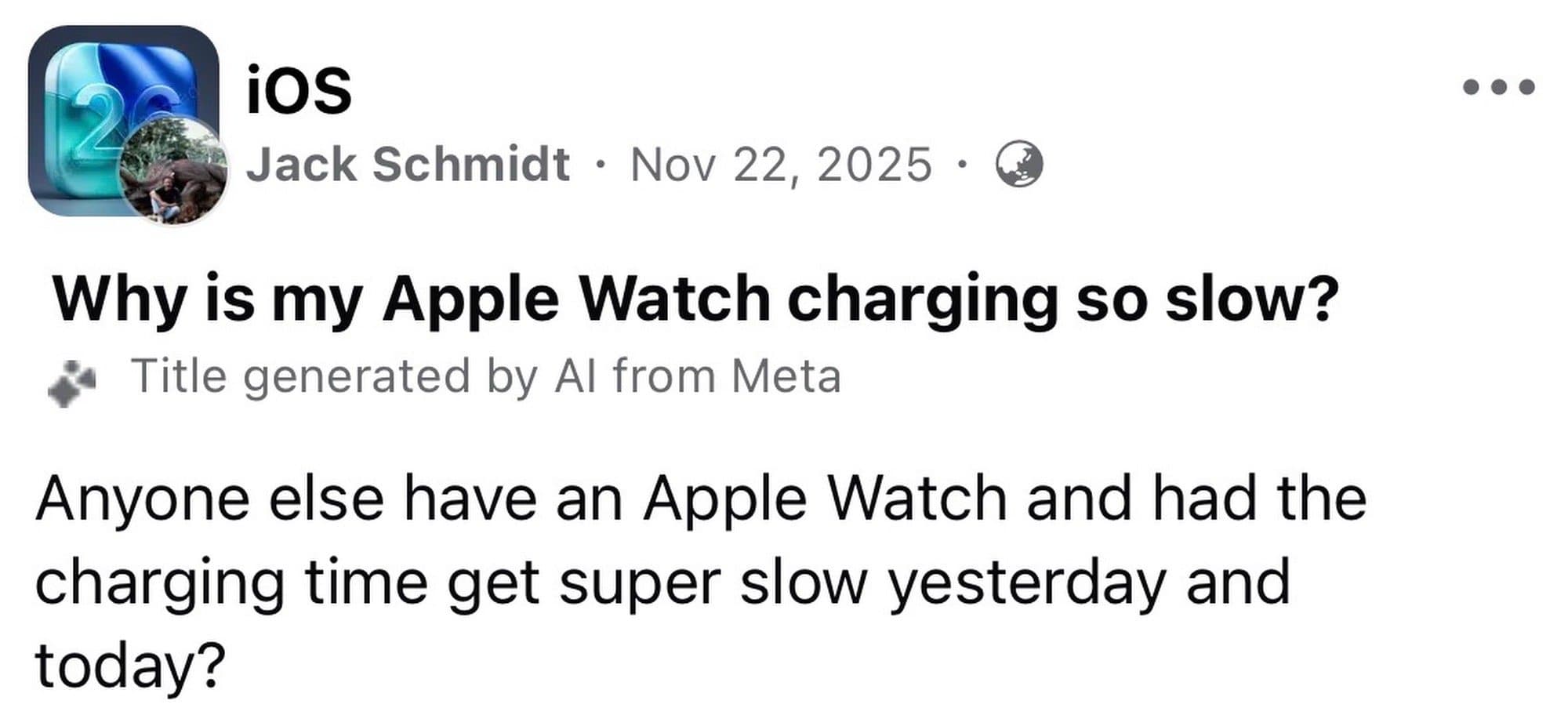Click the word 'today?' in the post
The width and height of the screenshot is (1568, 715).
point(130,665)
